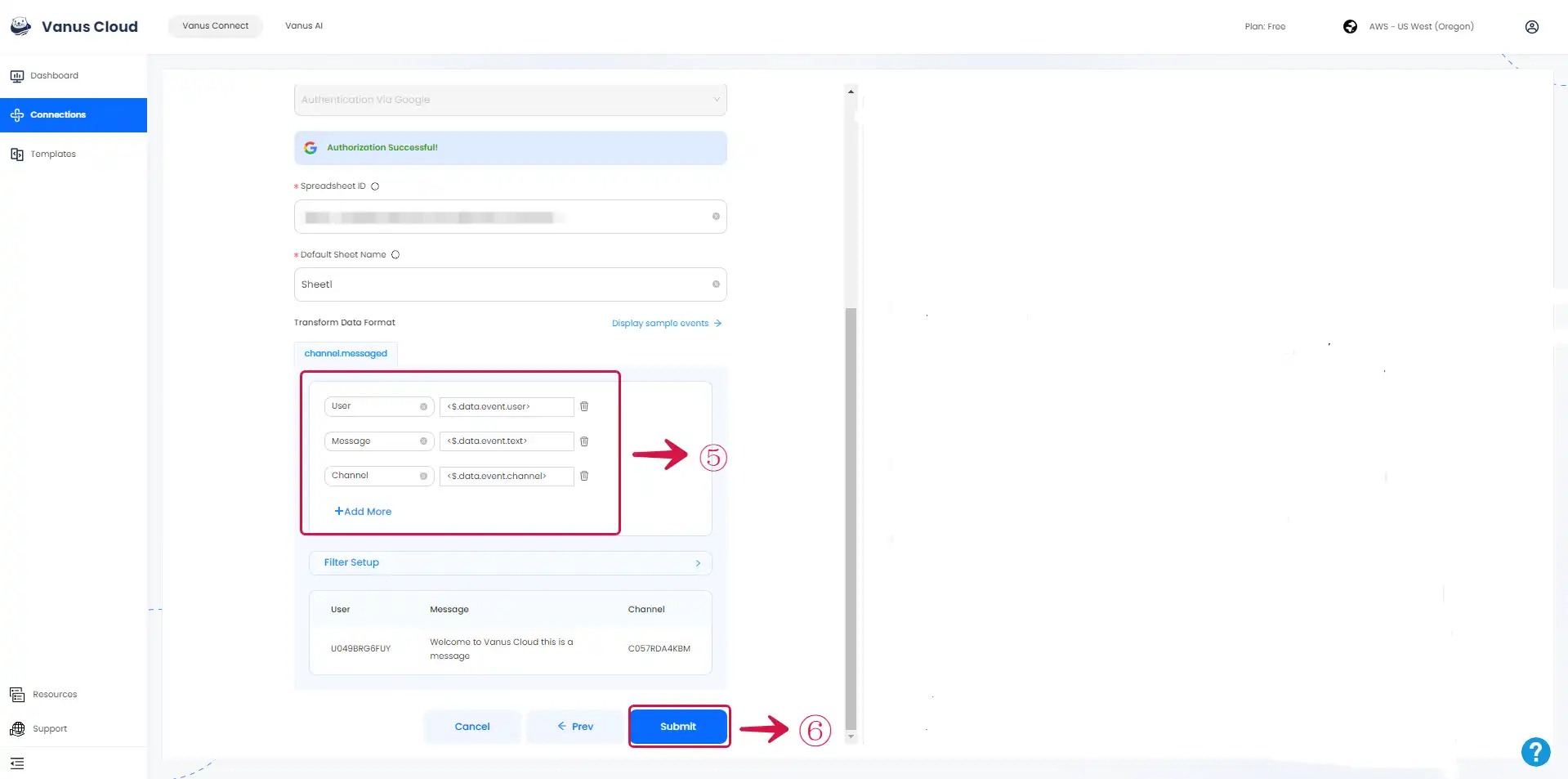Switch to the Vanus AI tab
This screenshot has height=779, width=1568.
pyautogui.click(x=304, y=26)
